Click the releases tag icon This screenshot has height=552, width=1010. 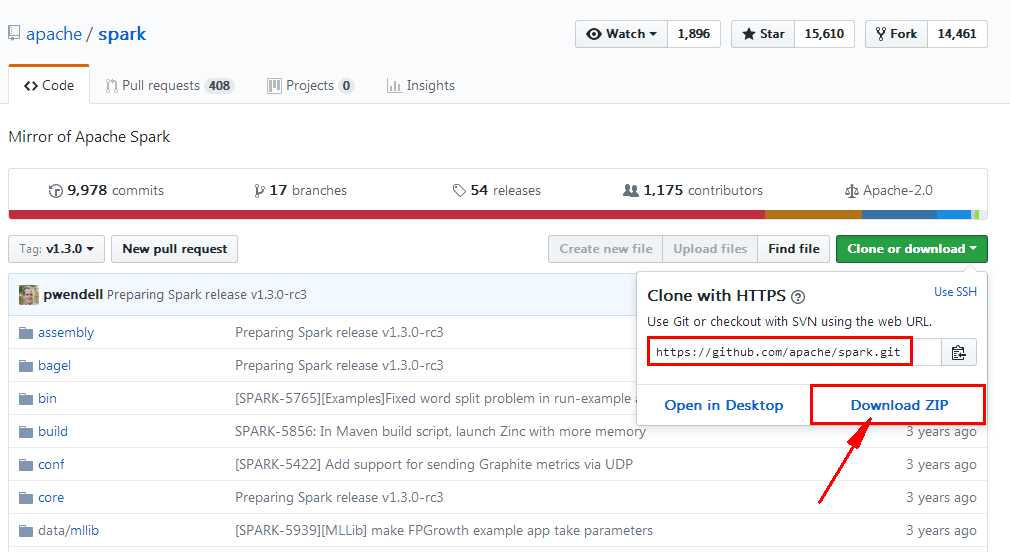click(x=459, y=191)
